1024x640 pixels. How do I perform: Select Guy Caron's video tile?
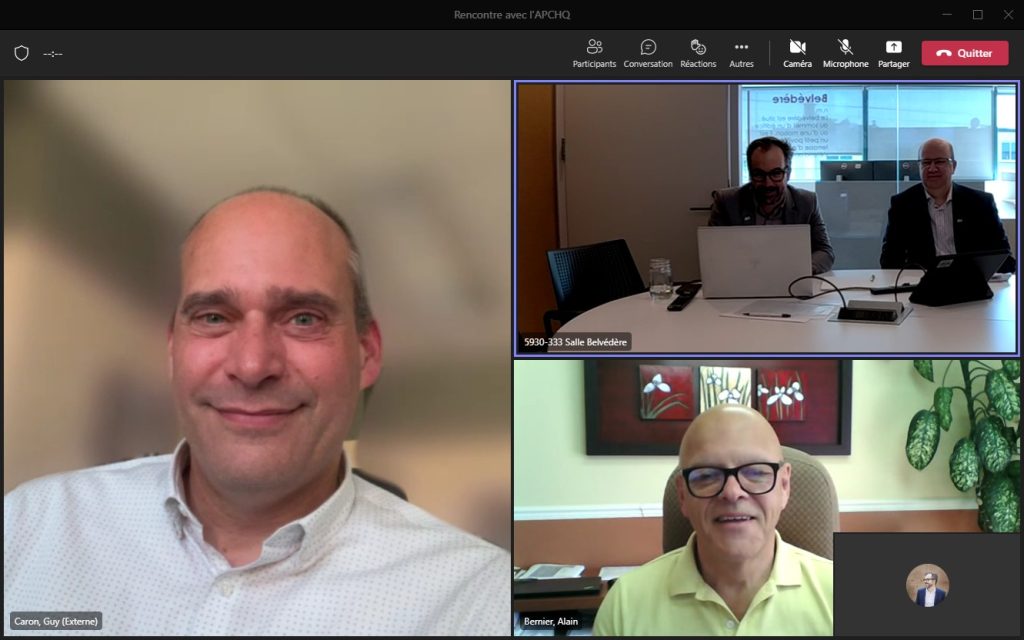tap(257, 350)
